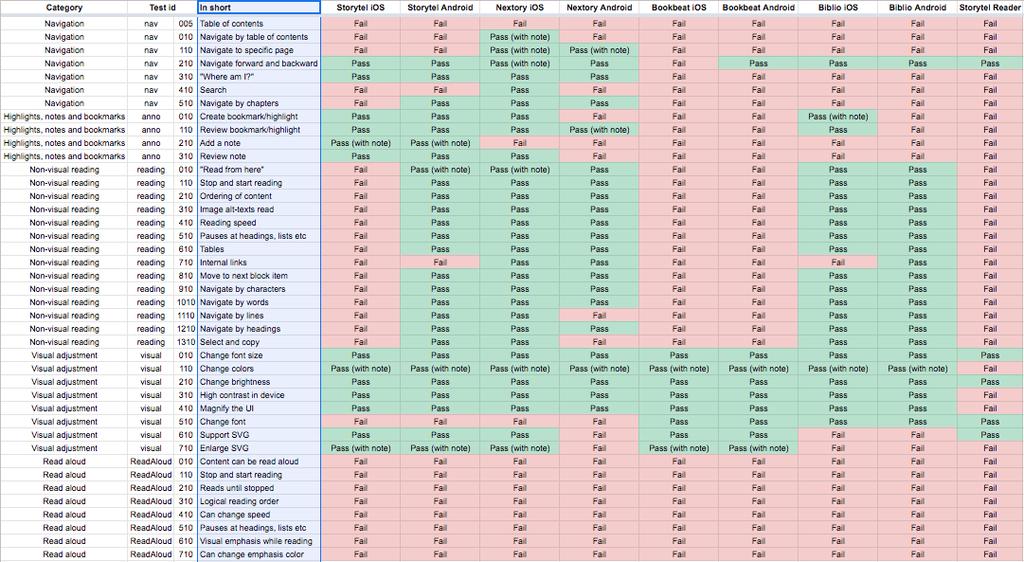Select Nextory Android 'Fail' in 'Navigate by lines' row
Screen dimensions: 1024x562
coord(600,316)
